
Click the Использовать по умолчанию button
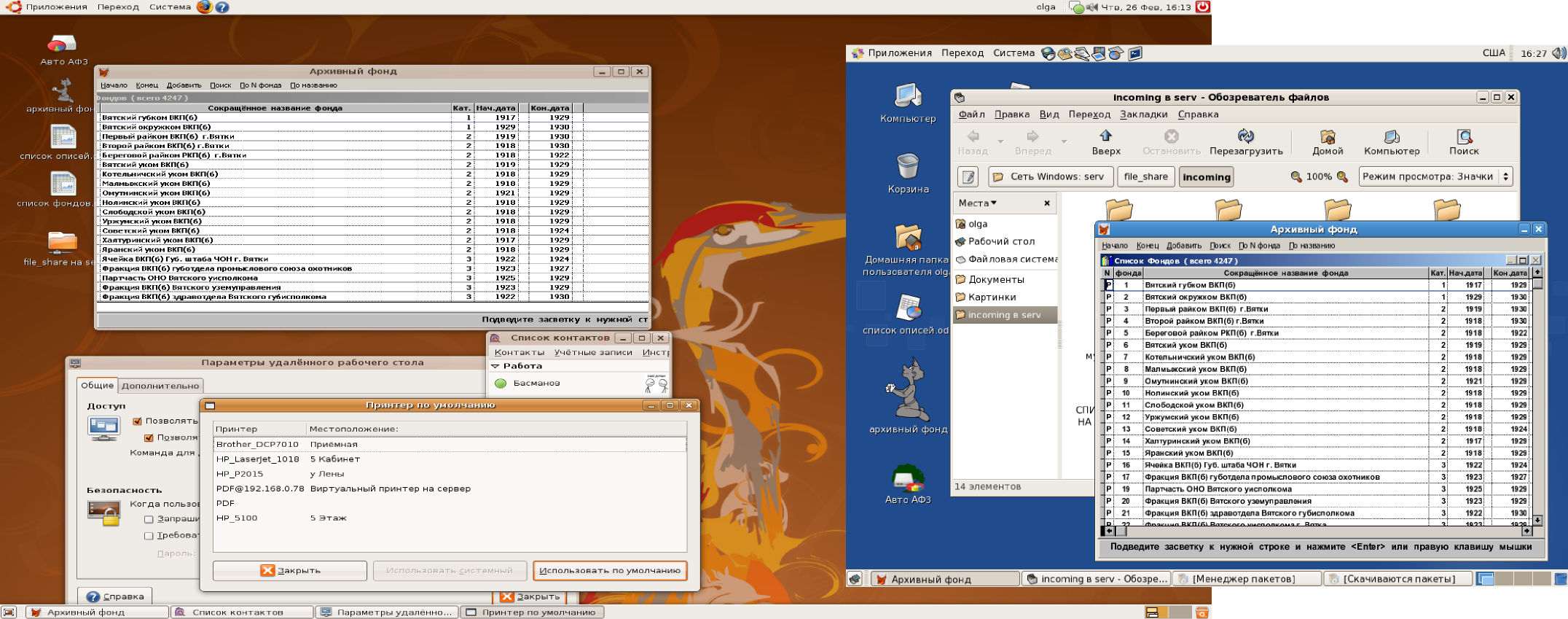(609, 570)
